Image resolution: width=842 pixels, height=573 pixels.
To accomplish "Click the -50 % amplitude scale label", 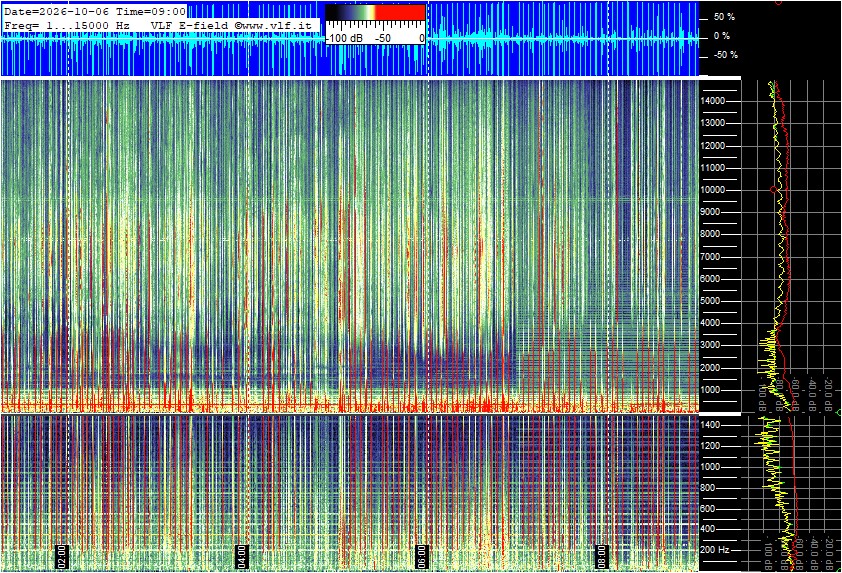I will point(725,55).
